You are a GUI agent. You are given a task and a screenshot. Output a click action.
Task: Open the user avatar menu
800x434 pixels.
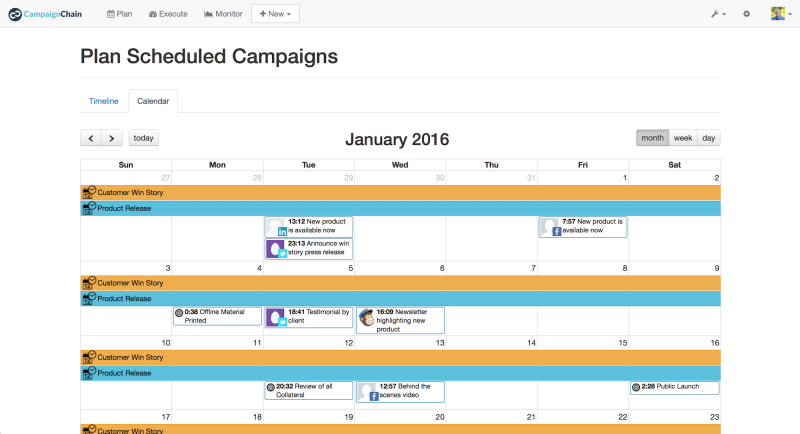tap(781, 14)
